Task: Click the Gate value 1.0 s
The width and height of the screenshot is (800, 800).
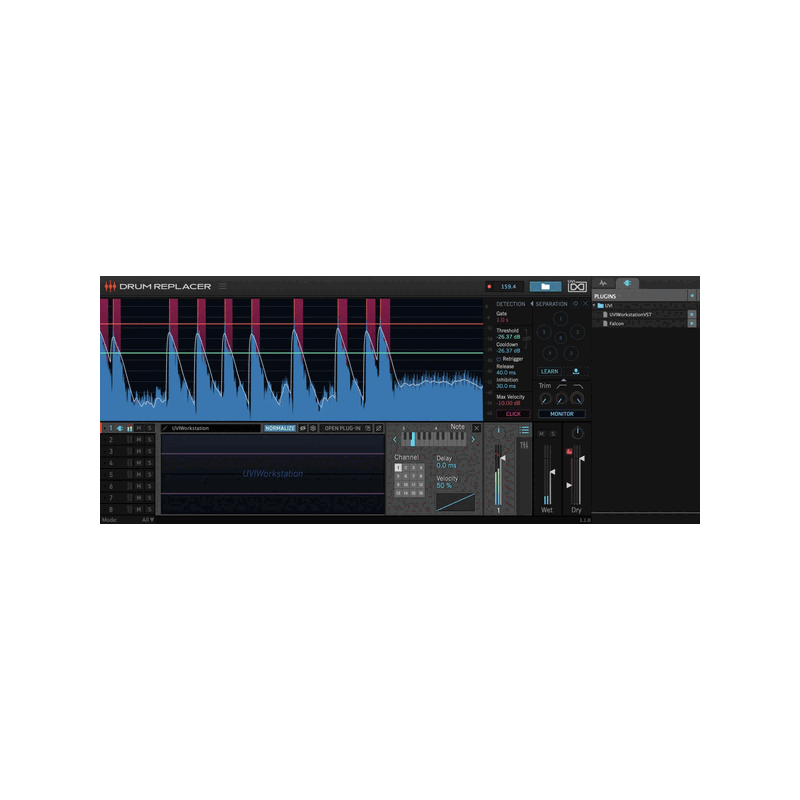Action: coord(502,320)
